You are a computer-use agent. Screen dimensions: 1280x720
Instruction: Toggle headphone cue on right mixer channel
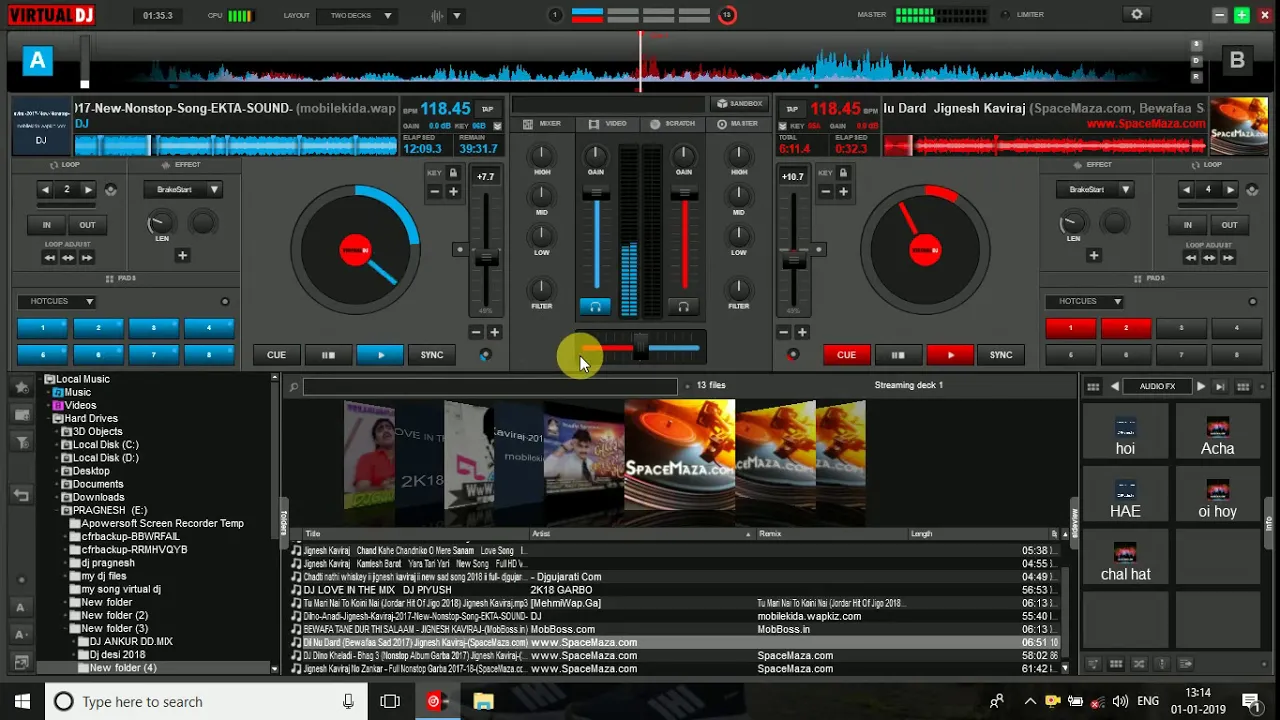click(x=683, y=306)
